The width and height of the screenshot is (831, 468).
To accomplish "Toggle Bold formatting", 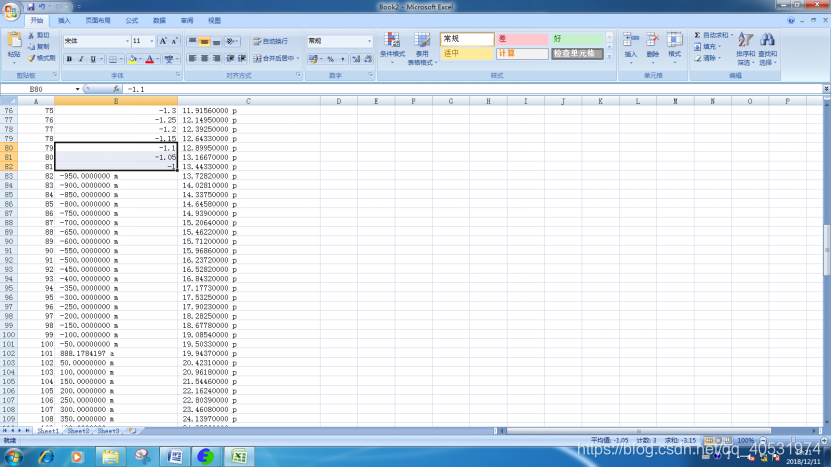I will point(69,59).
